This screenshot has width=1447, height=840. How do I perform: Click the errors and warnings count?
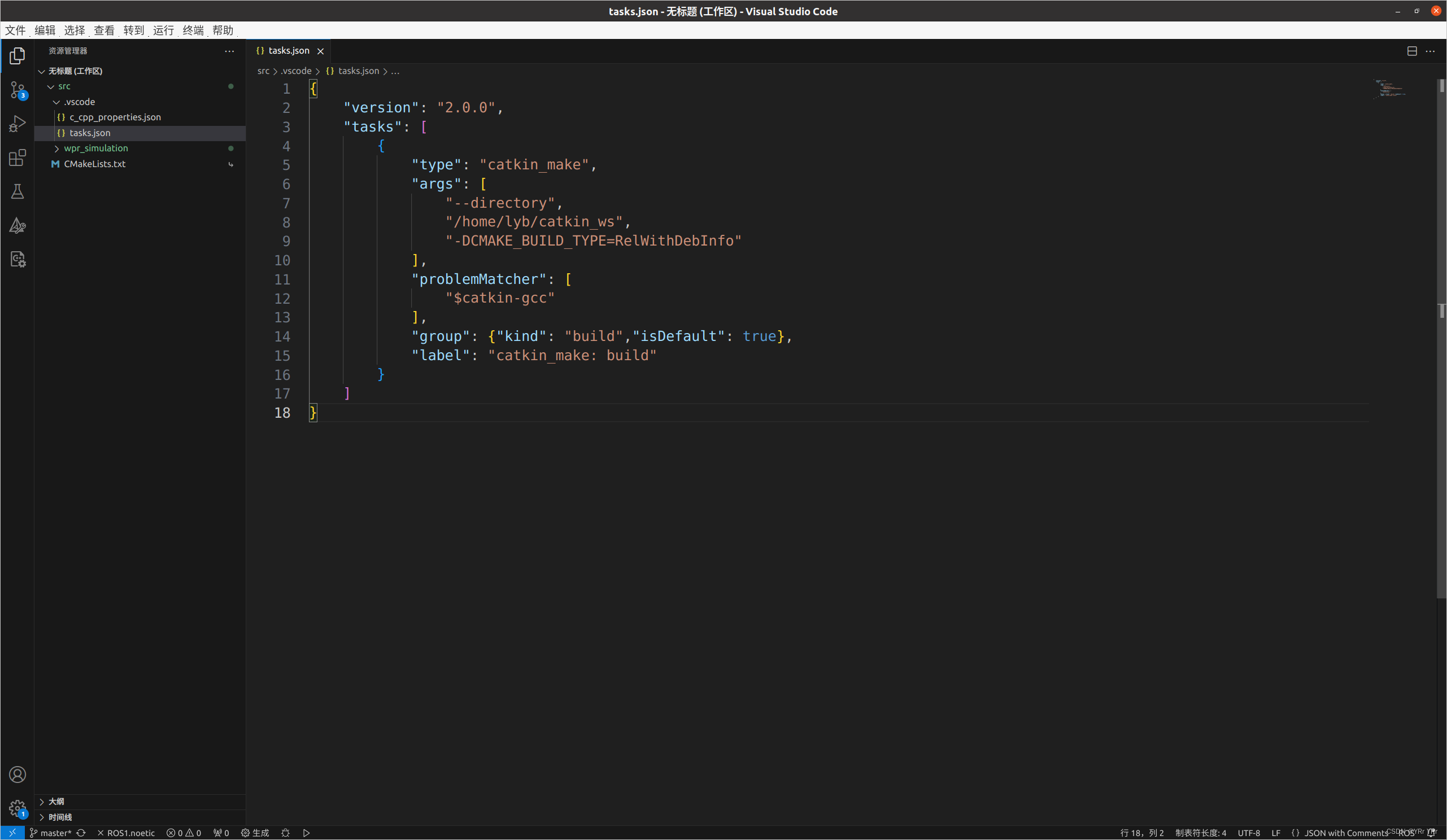[x=184, y=833]
